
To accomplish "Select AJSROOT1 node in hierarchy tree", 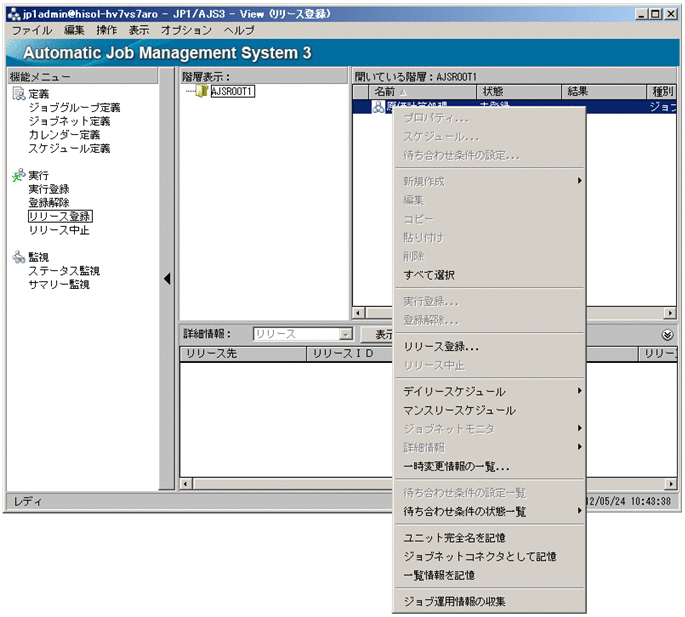I will point(232,91).
